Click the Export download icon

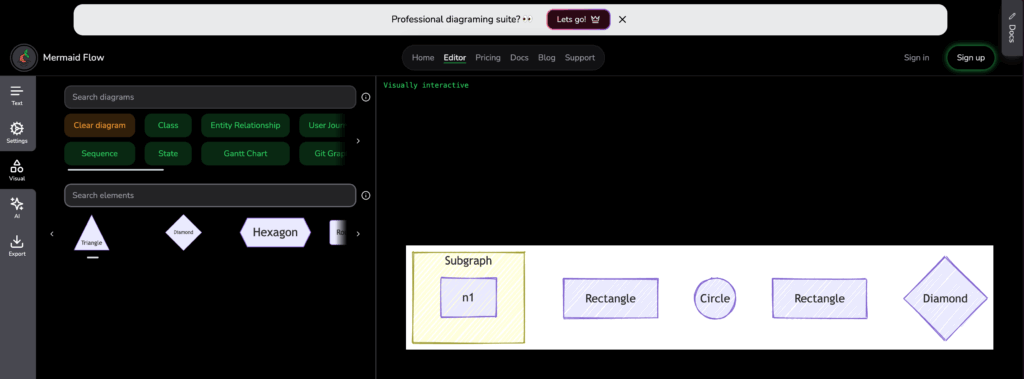[x=17, y=246]
